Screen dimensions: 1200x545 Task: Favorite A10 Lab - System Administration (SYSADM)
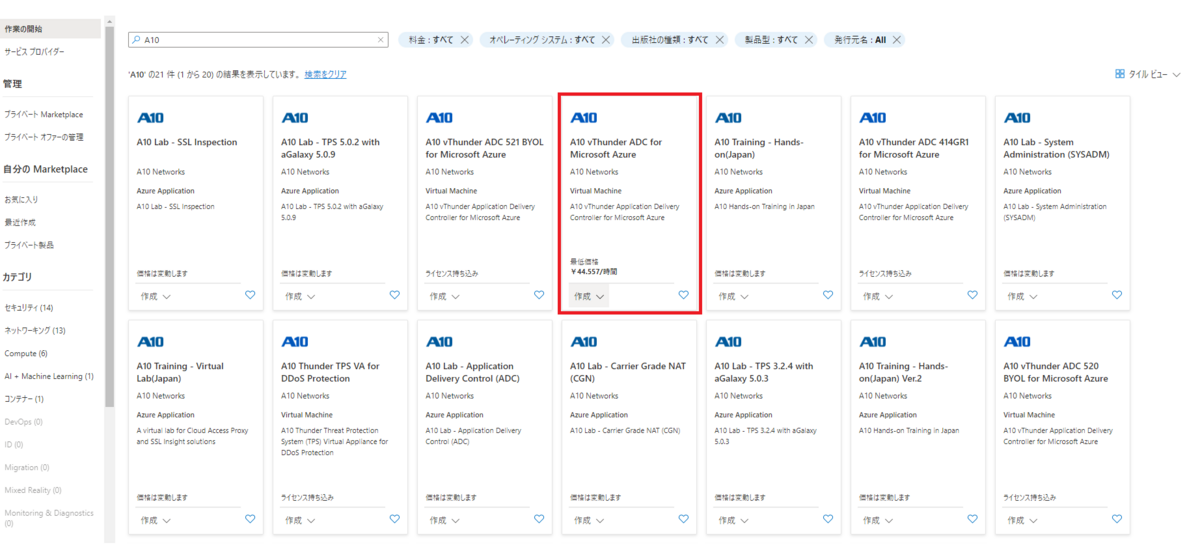(x=1117, y=295)
